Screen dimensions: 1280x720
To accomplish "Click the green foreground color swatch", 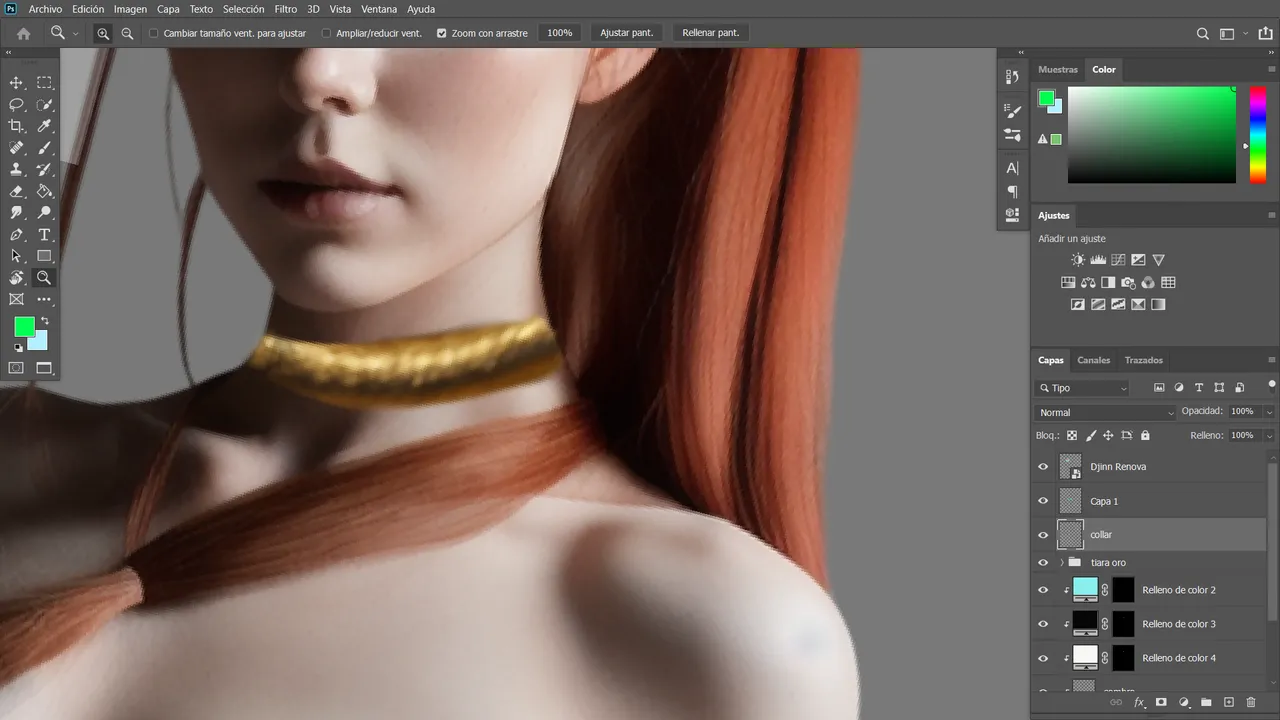I will [x=23, y=327].
